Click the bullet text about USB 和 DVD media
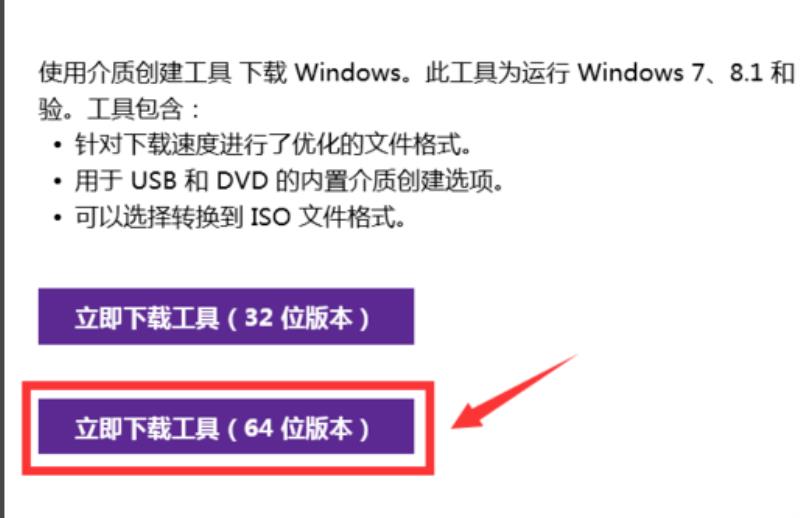 [x=289, y=181]
